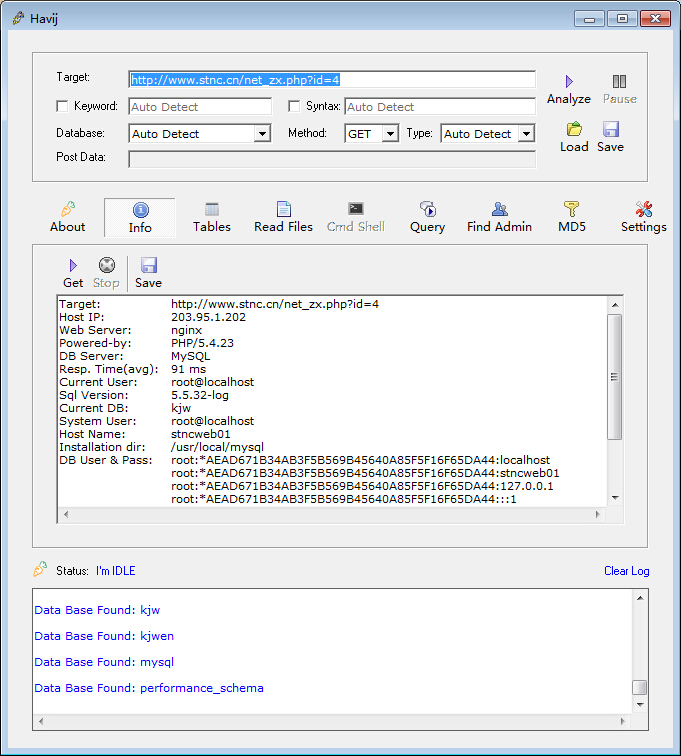Expand the Method GET dropdown

tap(390, 134)
